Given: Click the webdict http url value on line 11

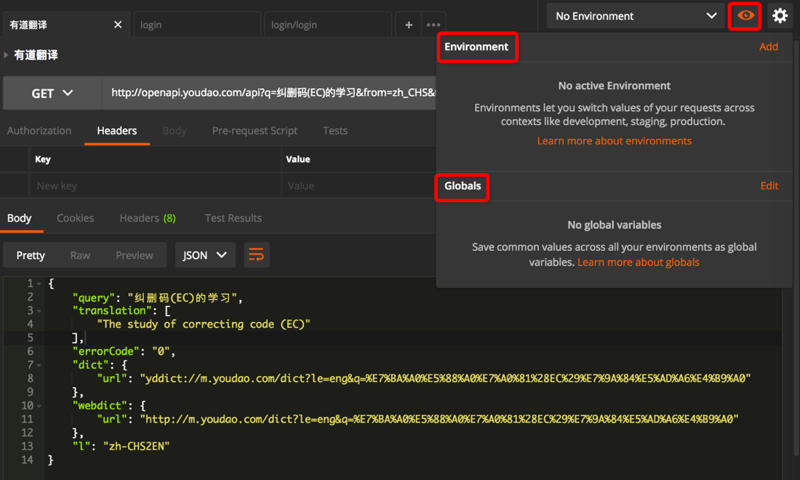Looking at the screenshot, I should (x=439, y=419).
